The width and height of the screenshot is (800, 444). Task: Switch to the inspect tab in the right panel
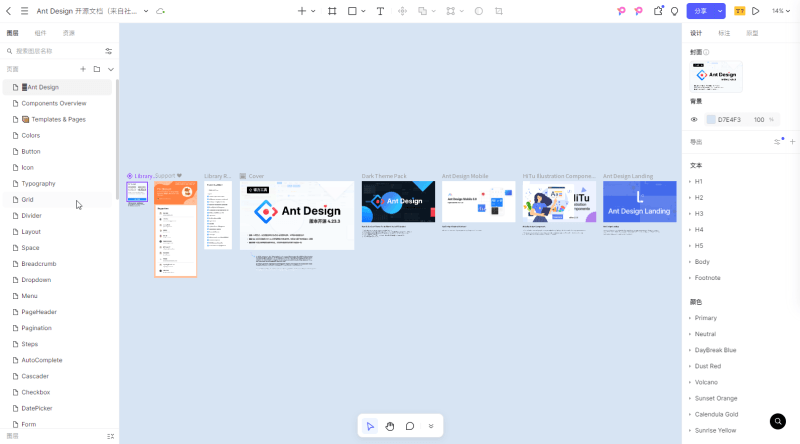click(724, 33)
